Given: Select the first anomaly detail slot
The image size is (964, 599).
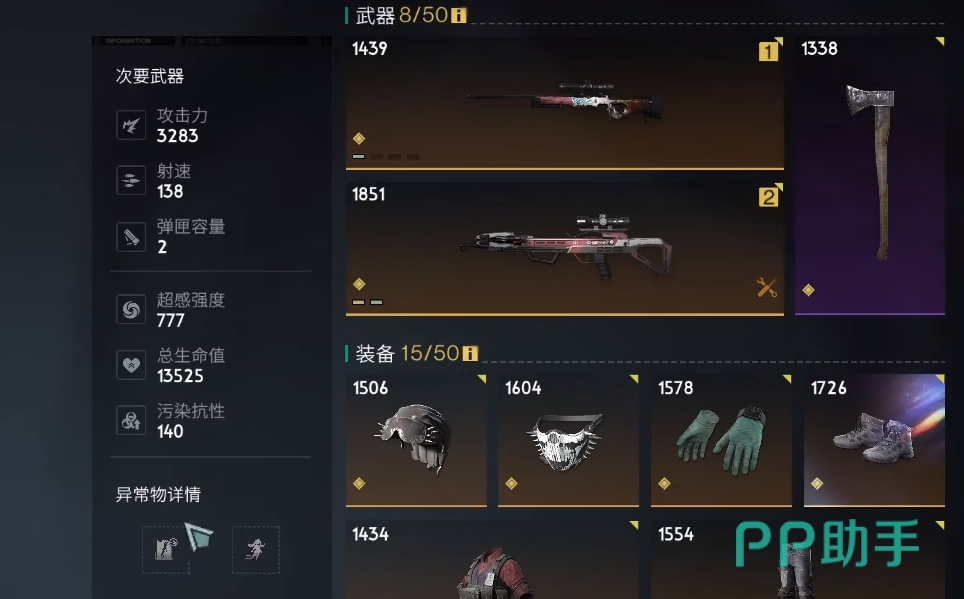Looking at the screenshot, I should coord(166,550).
